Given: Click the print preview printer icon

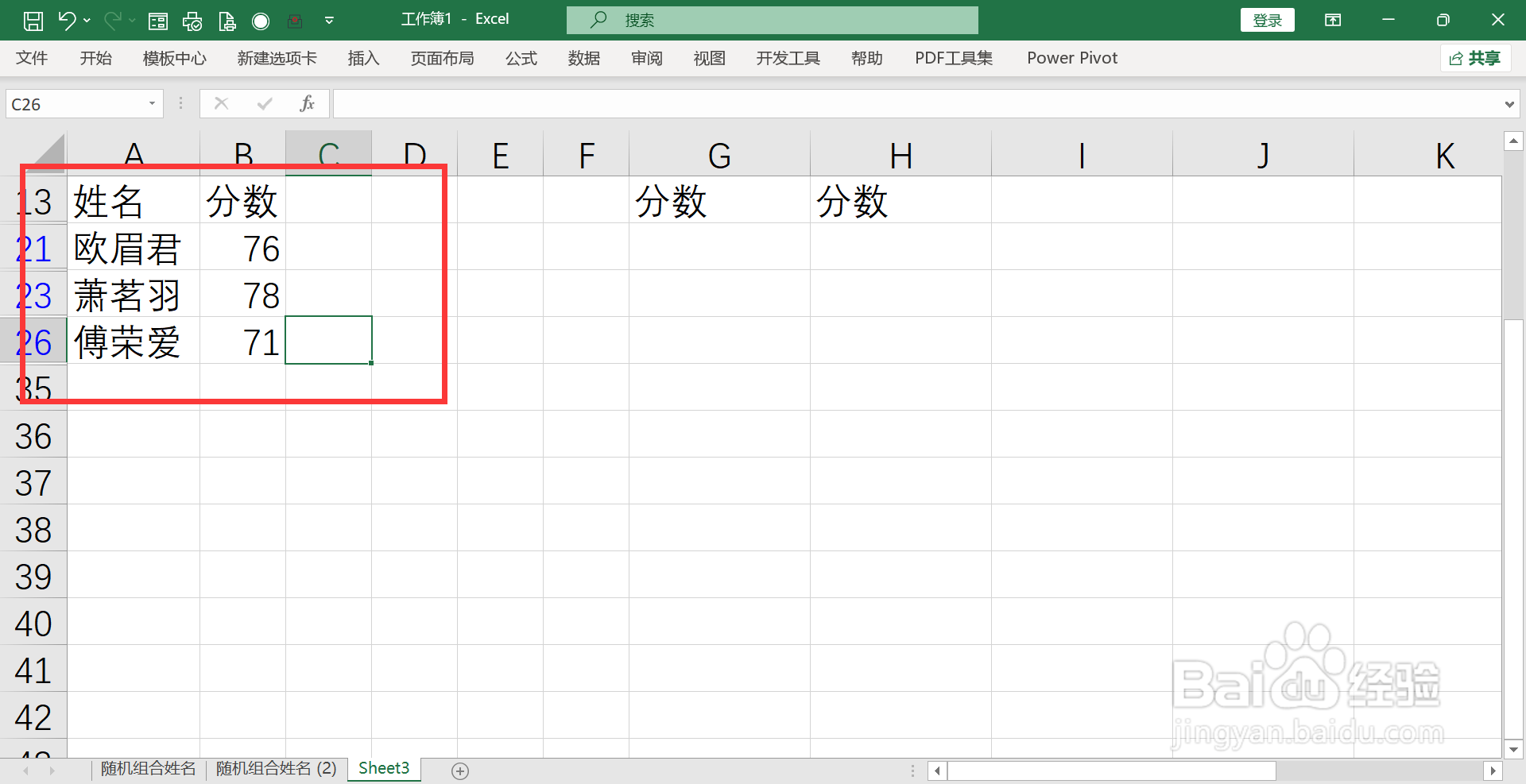Looking at the screenshot, I should click(192, 21).
